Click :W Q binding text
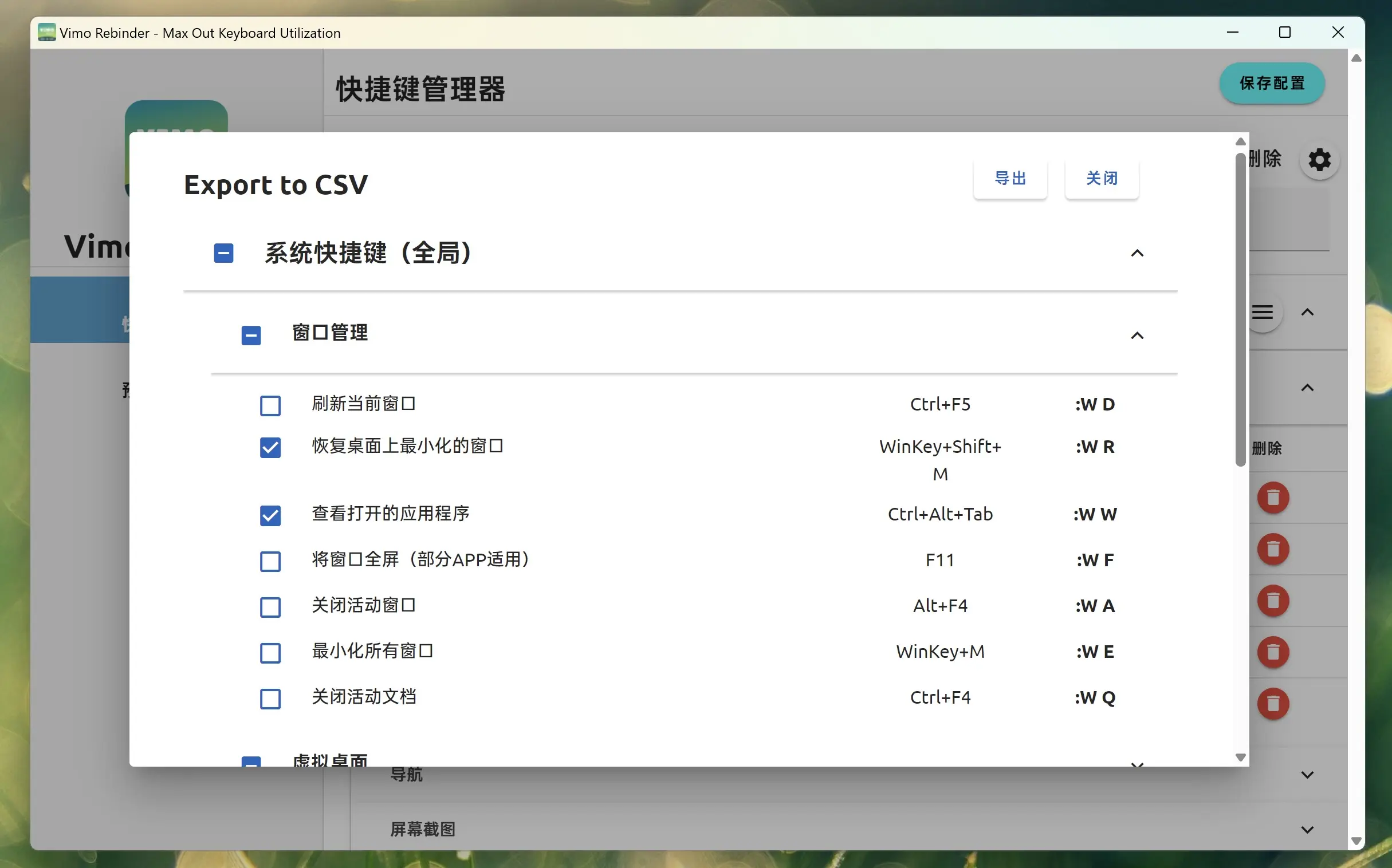Viewport: 1392px width, 868px height. tap(1095, 697)
